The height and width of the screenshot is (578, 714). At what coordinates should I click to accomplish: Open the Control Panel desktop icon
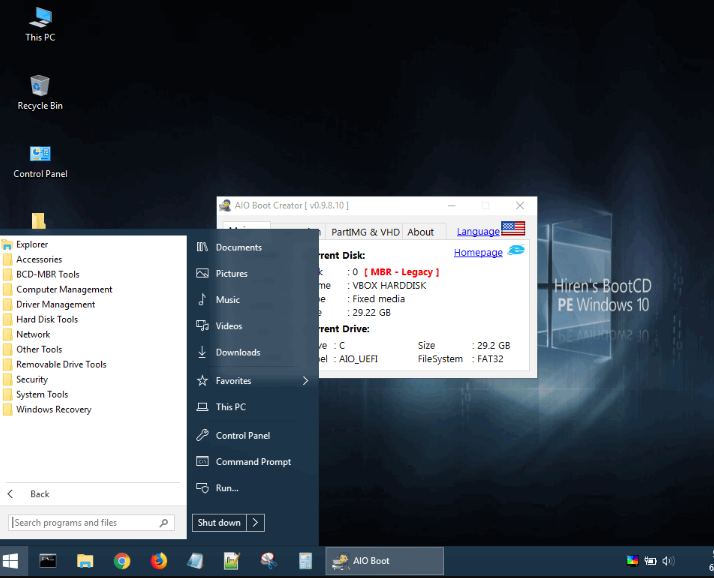tap(40, 160)
